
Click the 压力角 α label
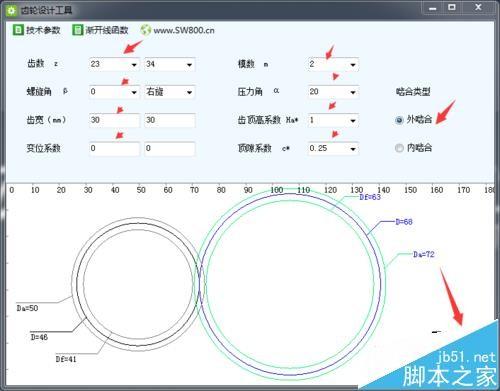[258, 91]
